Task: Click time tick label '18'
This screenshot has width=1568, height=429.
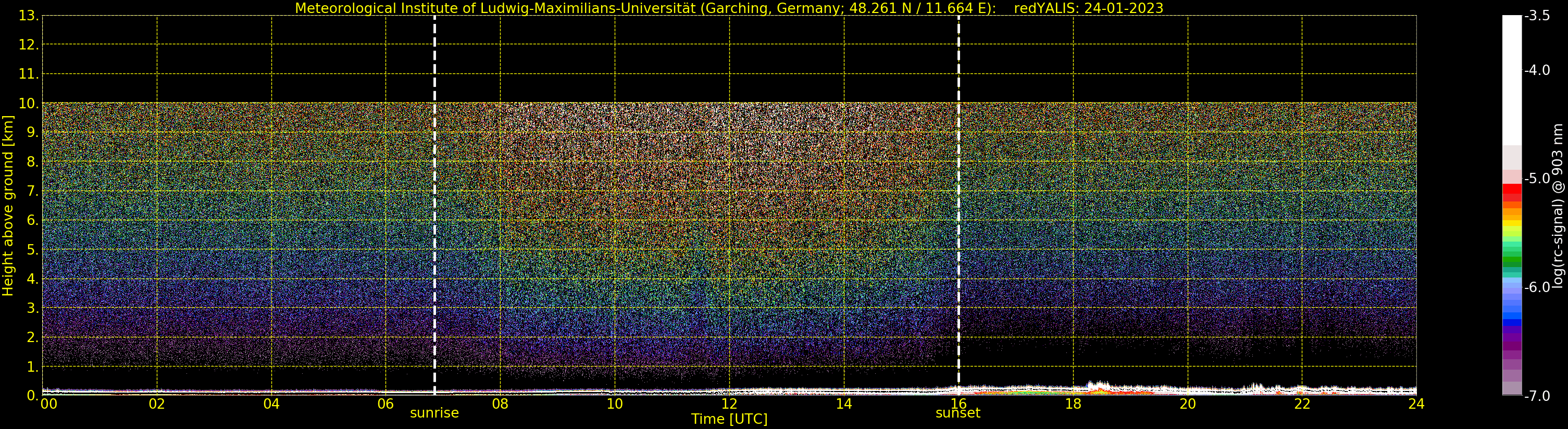Action: click(x=1073, y=404)
